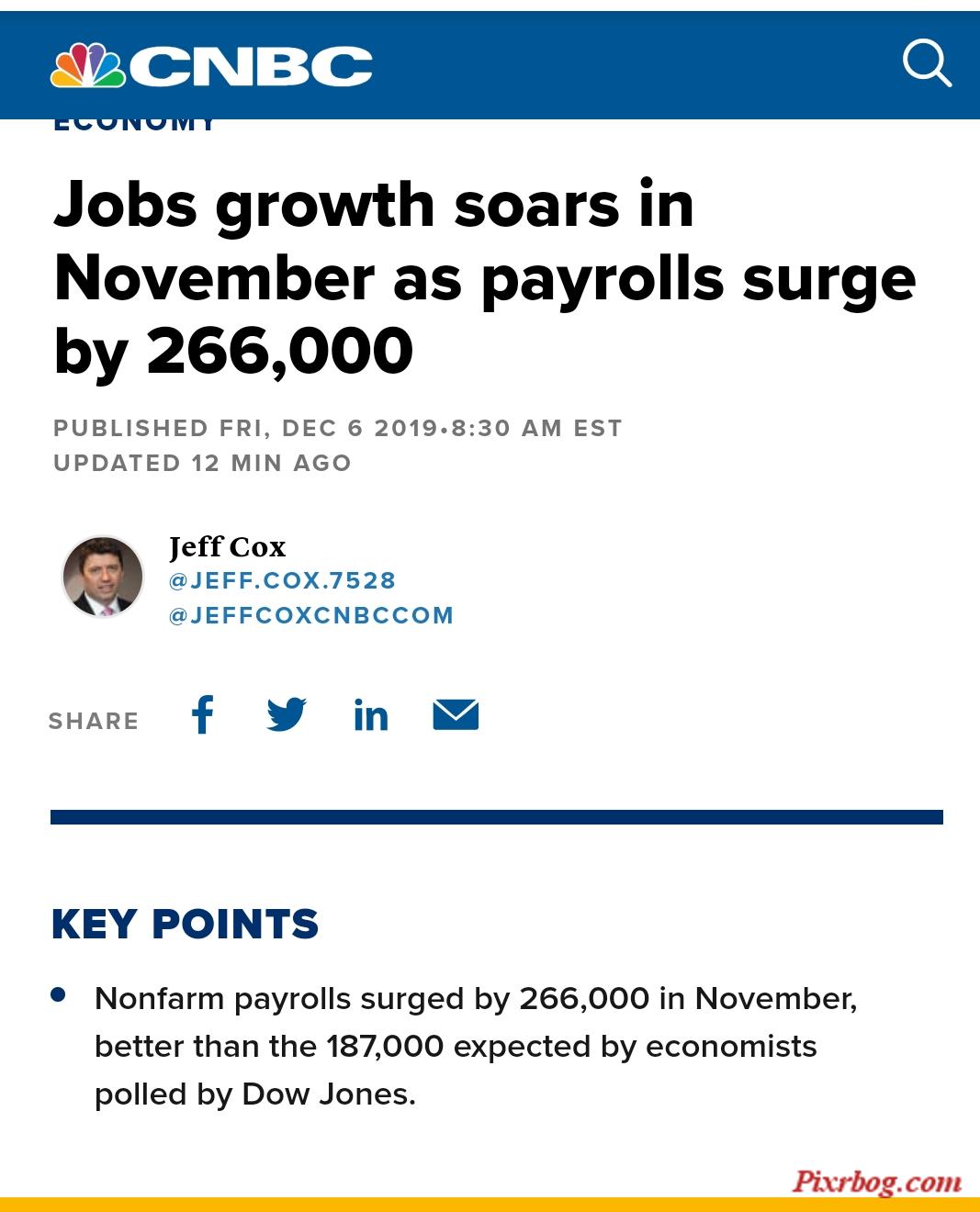Click the Nonfarm payrolls key point text
The image size is (980, 1212).
point(476,1046)
